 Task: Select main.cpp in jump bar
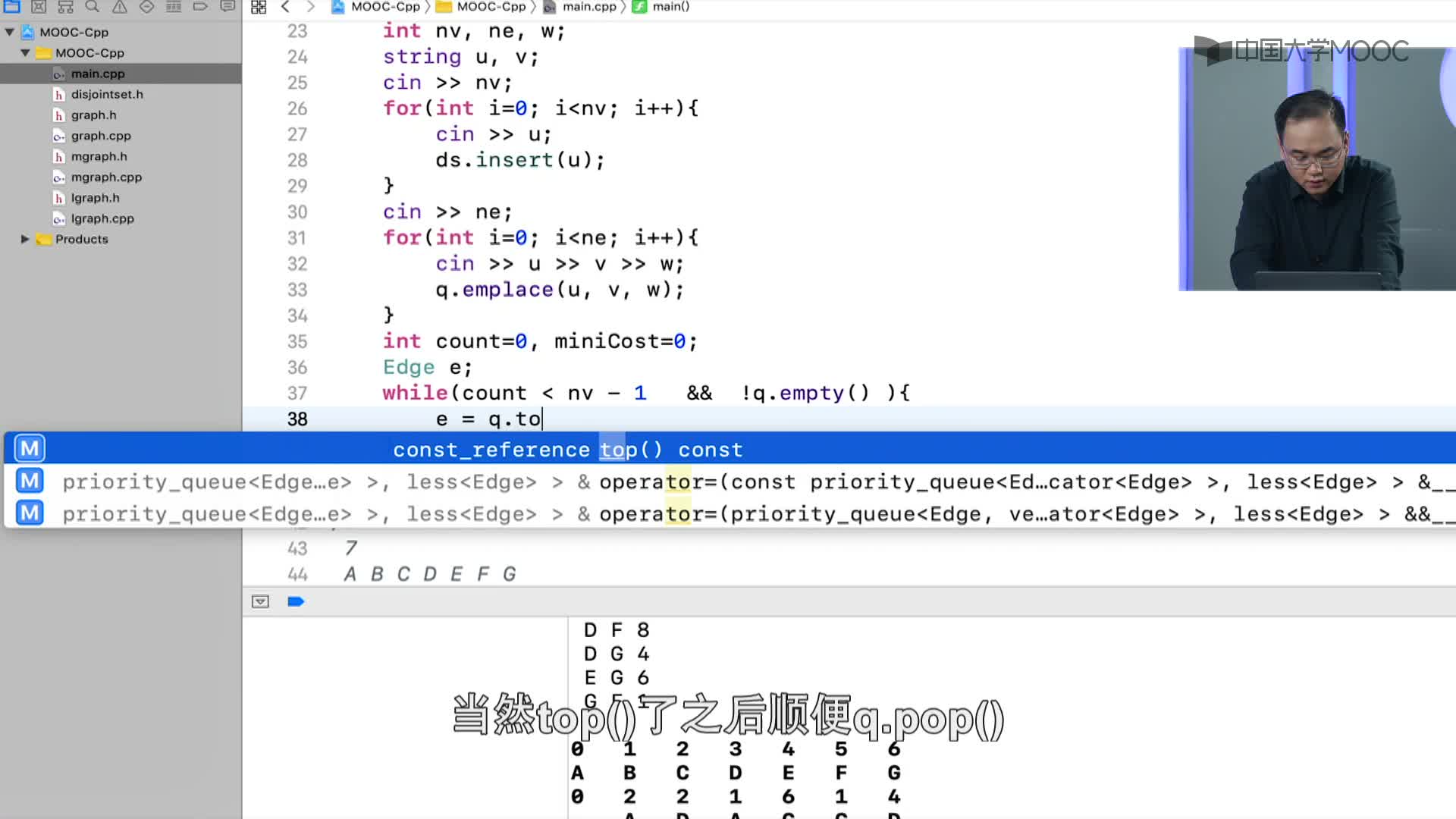click(581, 7)
